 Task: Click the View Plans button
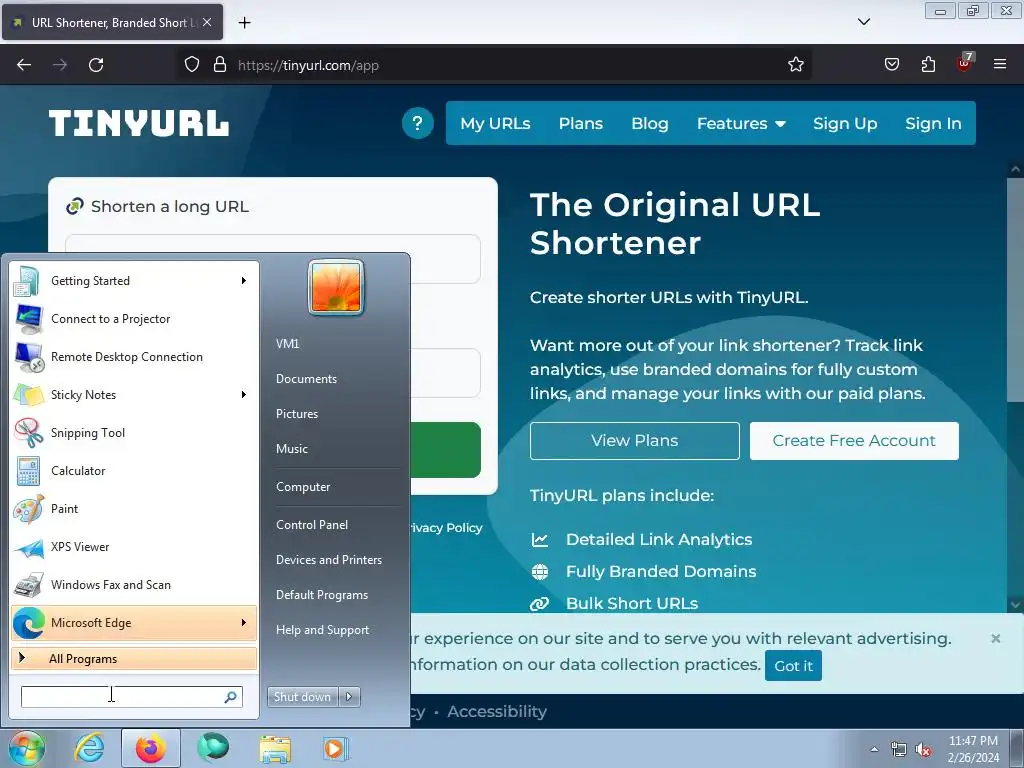[x=634, y=441]
